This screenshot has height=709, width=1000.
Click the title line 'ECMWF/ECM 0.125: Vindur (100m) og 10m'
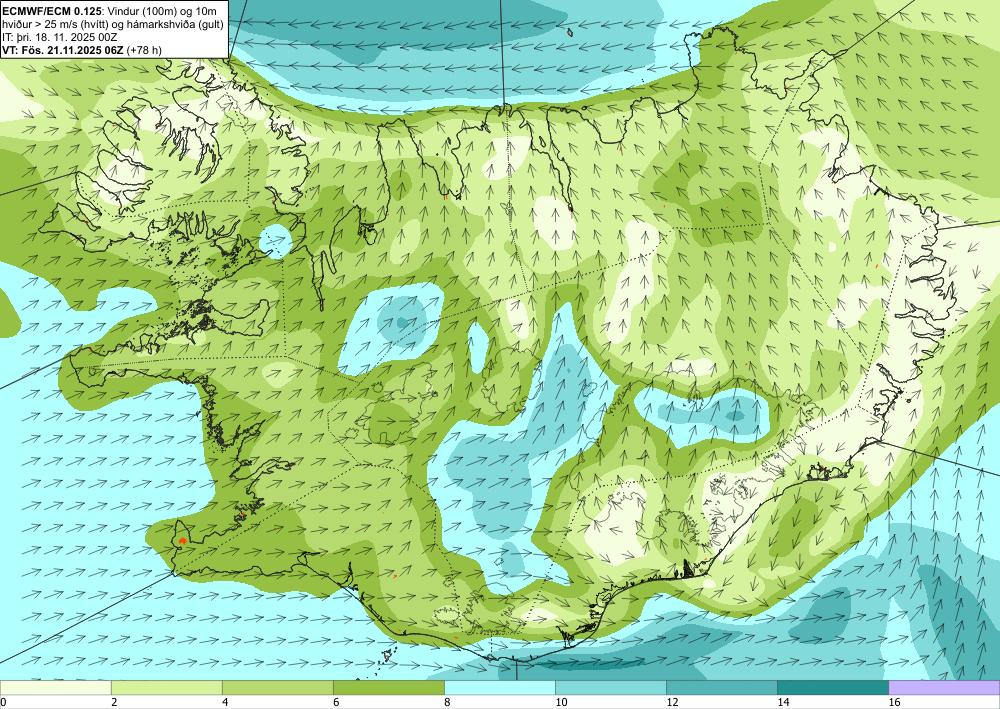tap(110, 10)
